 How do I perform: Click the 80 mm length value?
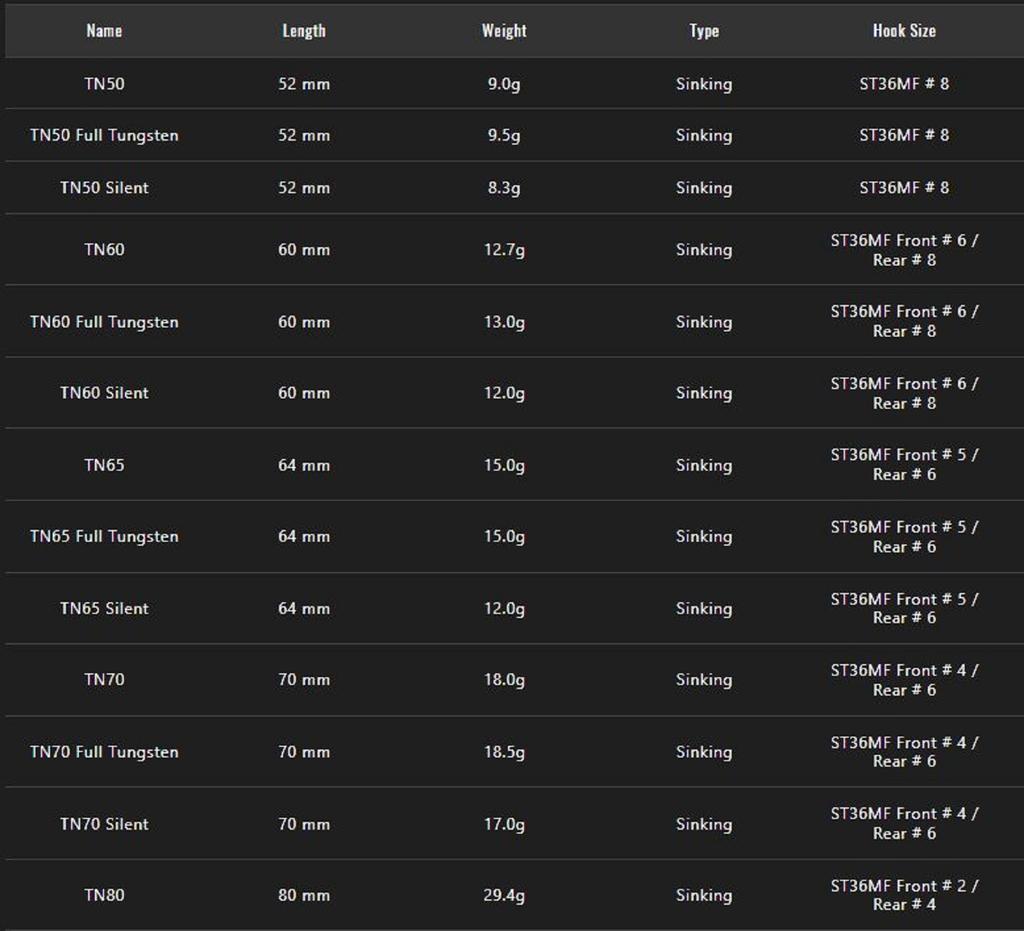click(304, 895)
